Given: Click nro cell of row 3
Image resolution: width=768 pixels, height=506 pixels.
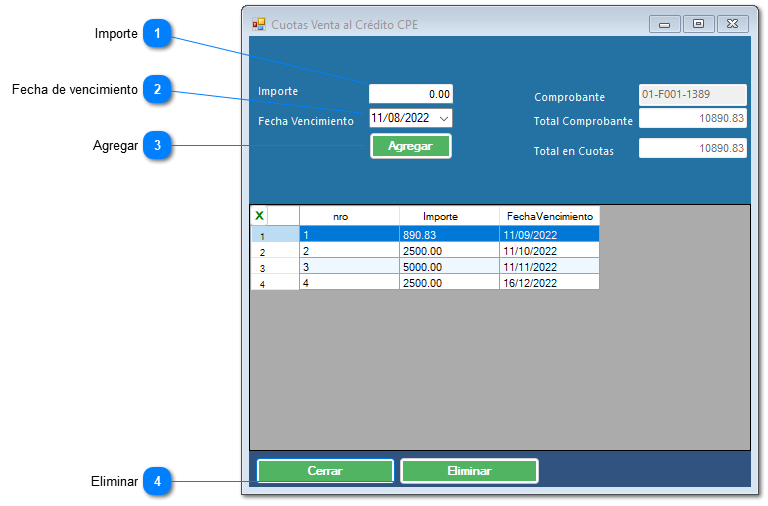Looking at the screenshot, I should [x=349, y=266].
